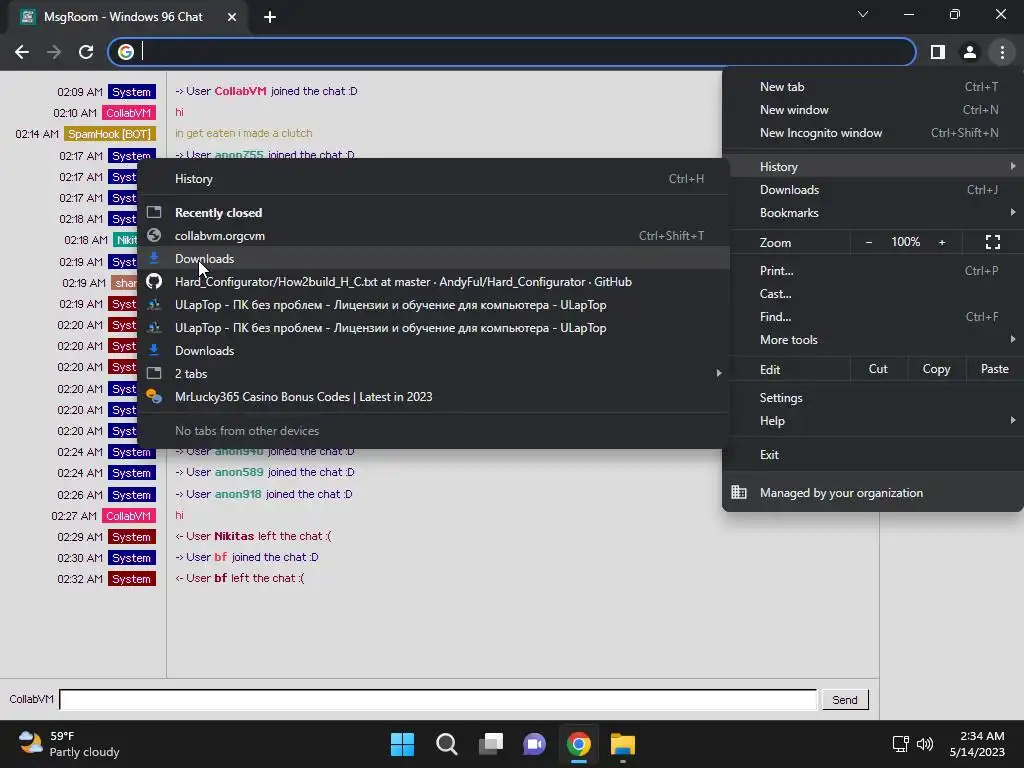The height and width of the screenshot is (768, 1024).
Task: Click the browser back arrow
Action: point(22,52)
